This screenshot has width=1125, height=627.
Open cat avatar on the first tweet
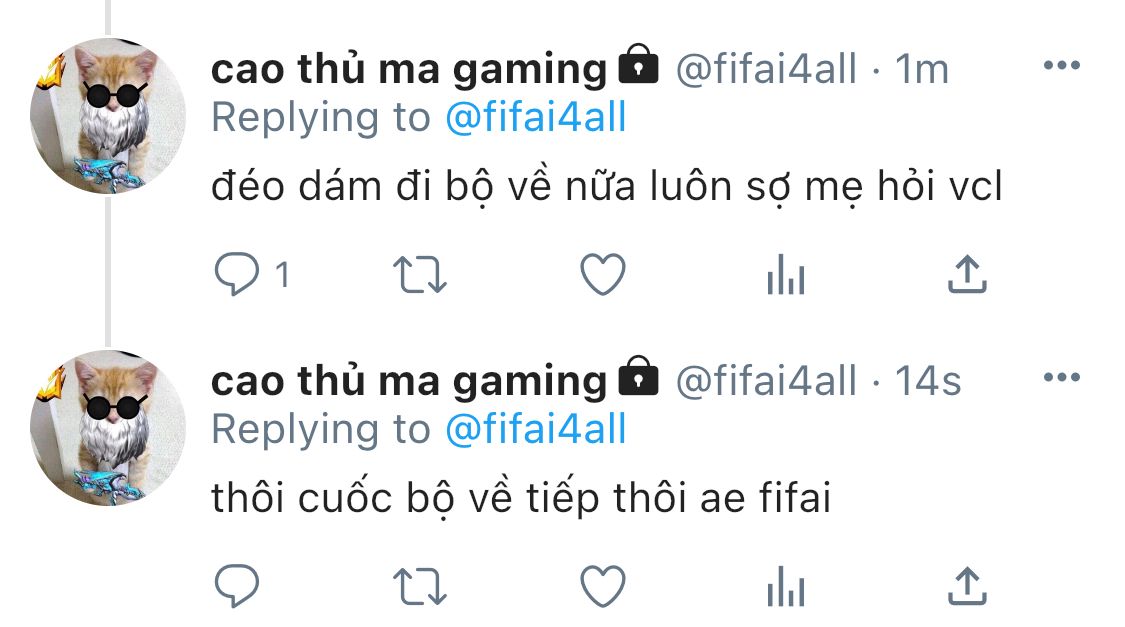108,116
